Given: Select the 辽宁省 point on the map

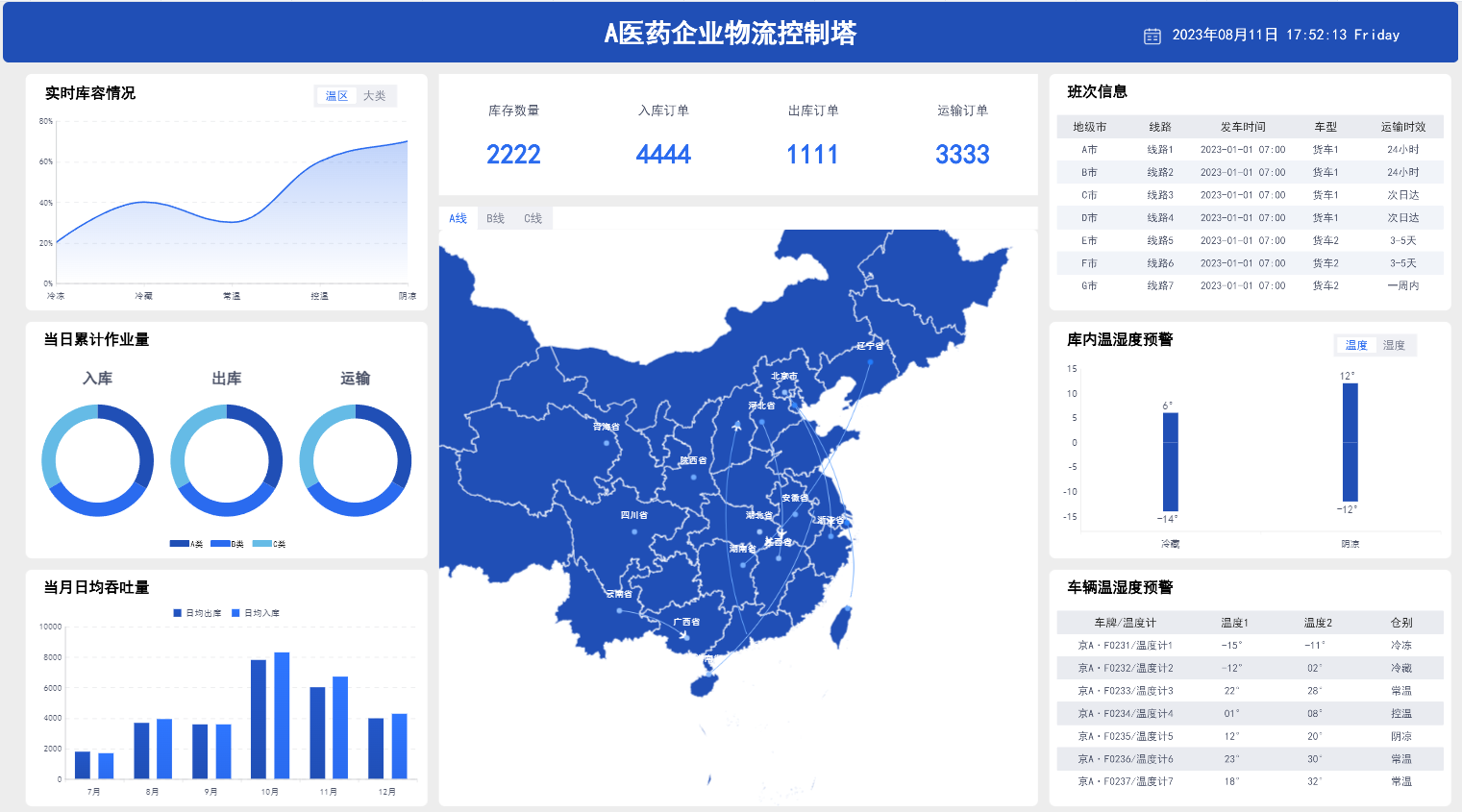Looking at the screenshot, I should pyautogui.click(x=870, y=362).
